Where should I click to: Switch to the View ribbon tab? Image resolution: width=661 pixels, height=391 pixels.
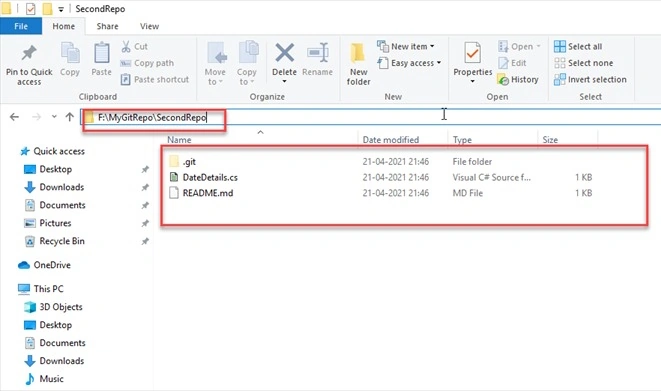149,26
